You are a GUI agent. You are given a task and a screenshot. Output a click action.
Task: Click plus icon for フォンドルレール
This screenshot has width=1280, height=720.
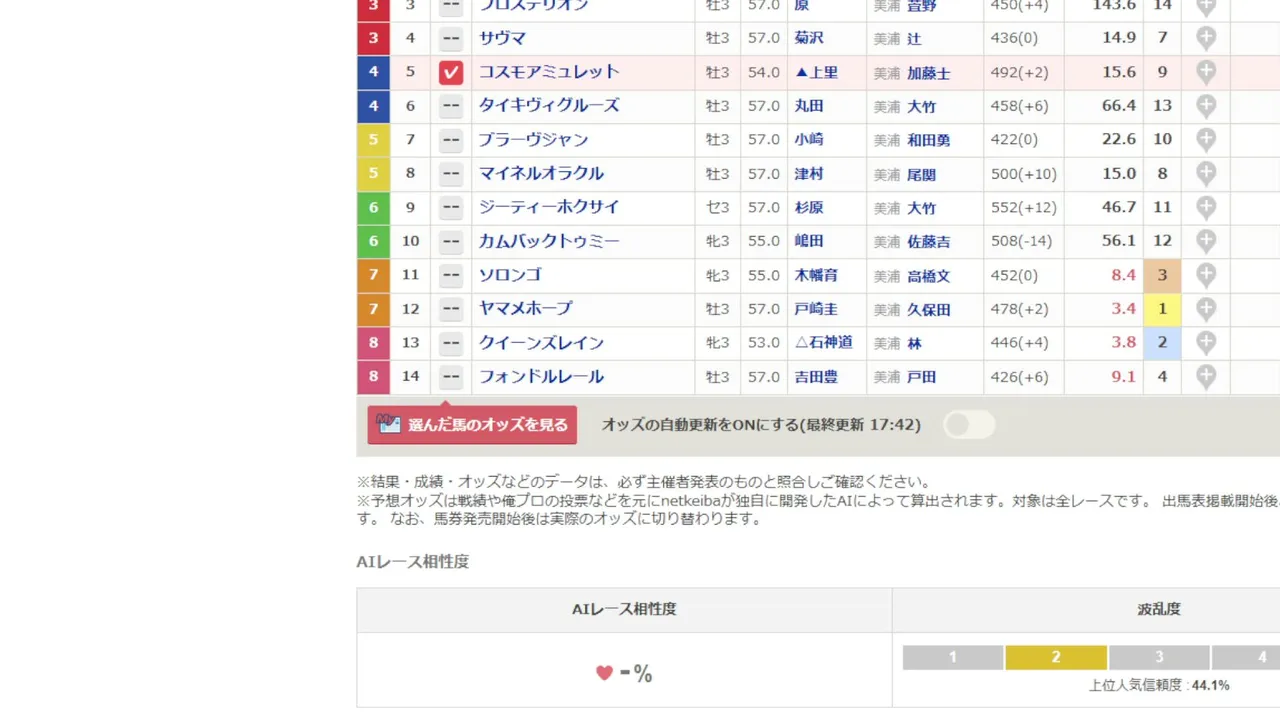(x=1206, y=377)
